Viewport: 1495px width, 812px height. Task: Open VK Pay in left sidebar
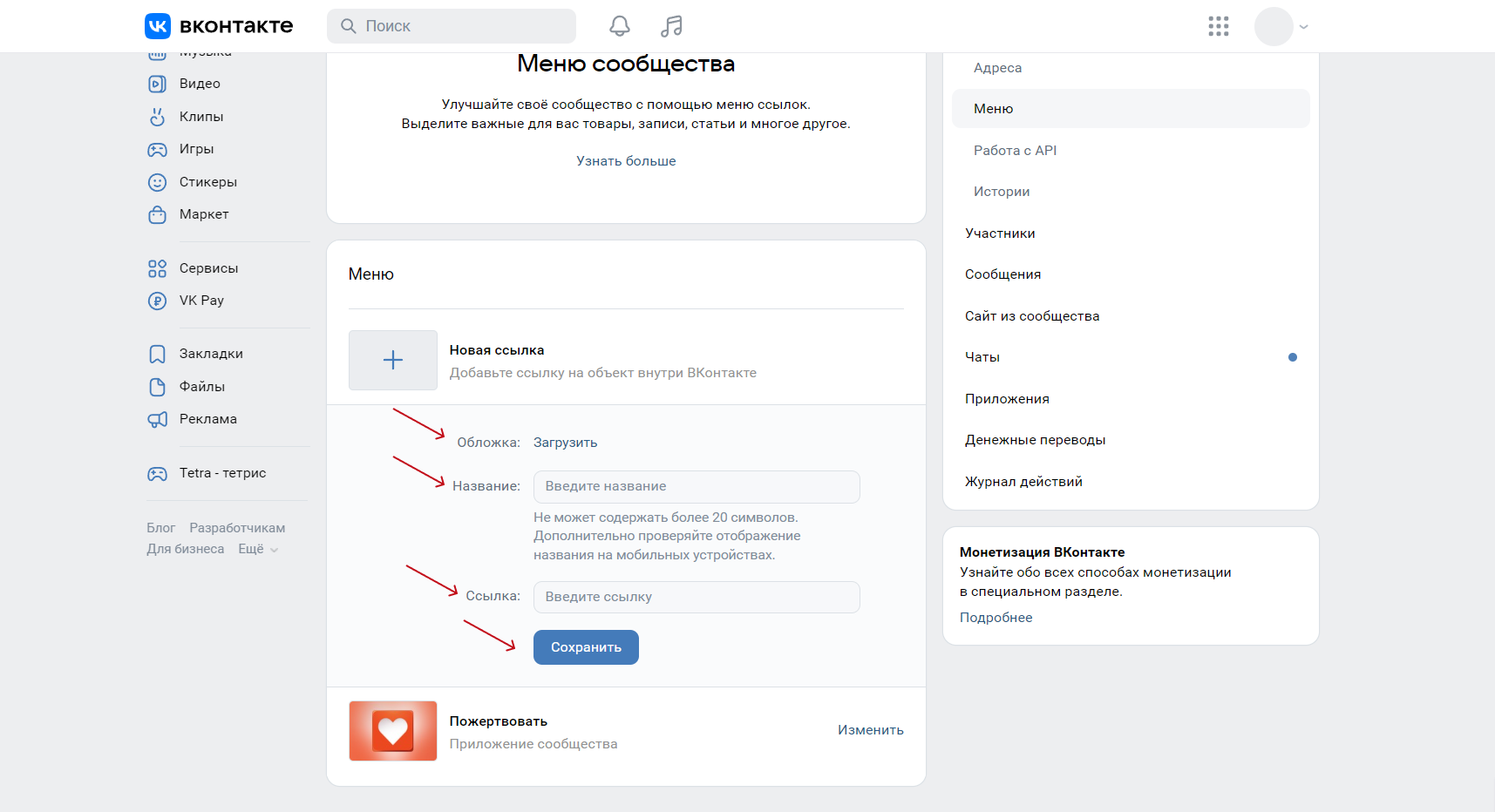point(201,301)
